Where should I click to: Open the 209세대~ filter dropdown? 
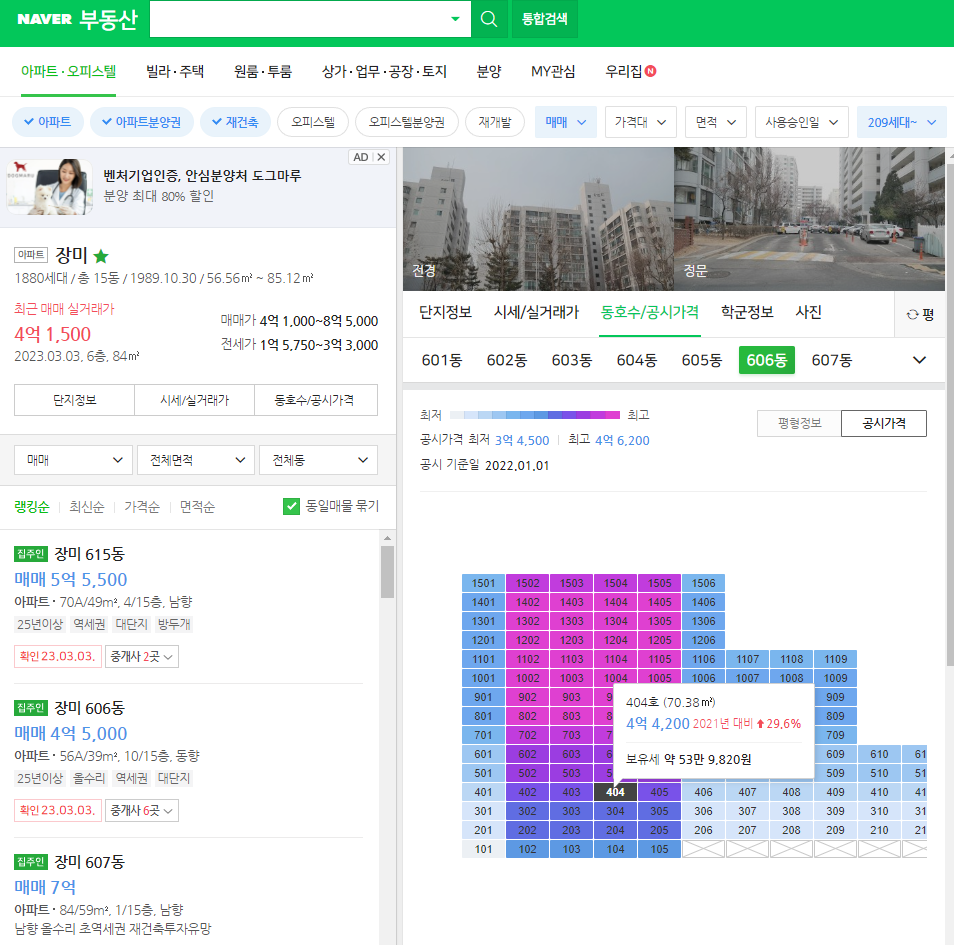[901, 122]
